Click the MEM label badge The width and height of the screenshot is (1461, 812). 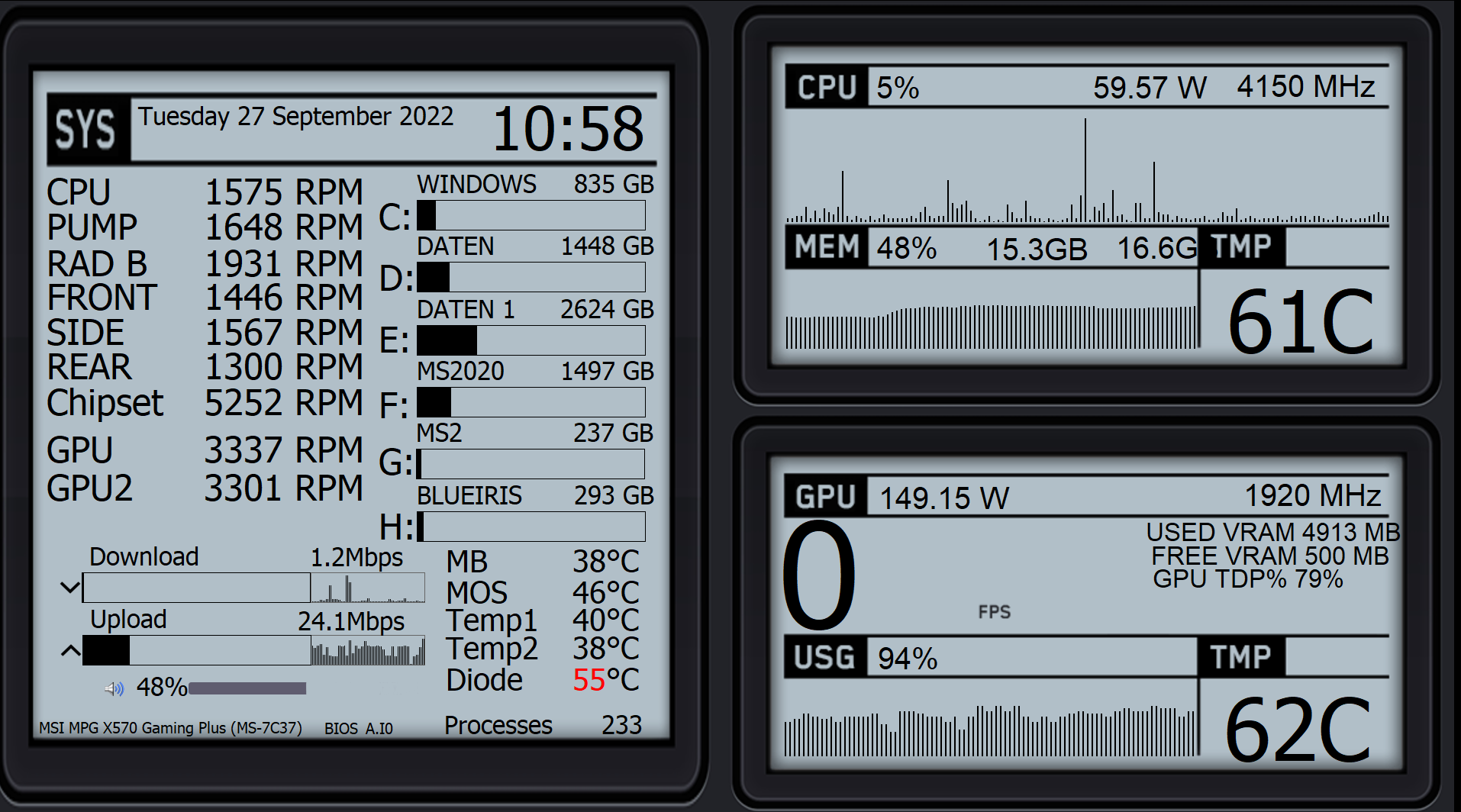coord(827,247)
